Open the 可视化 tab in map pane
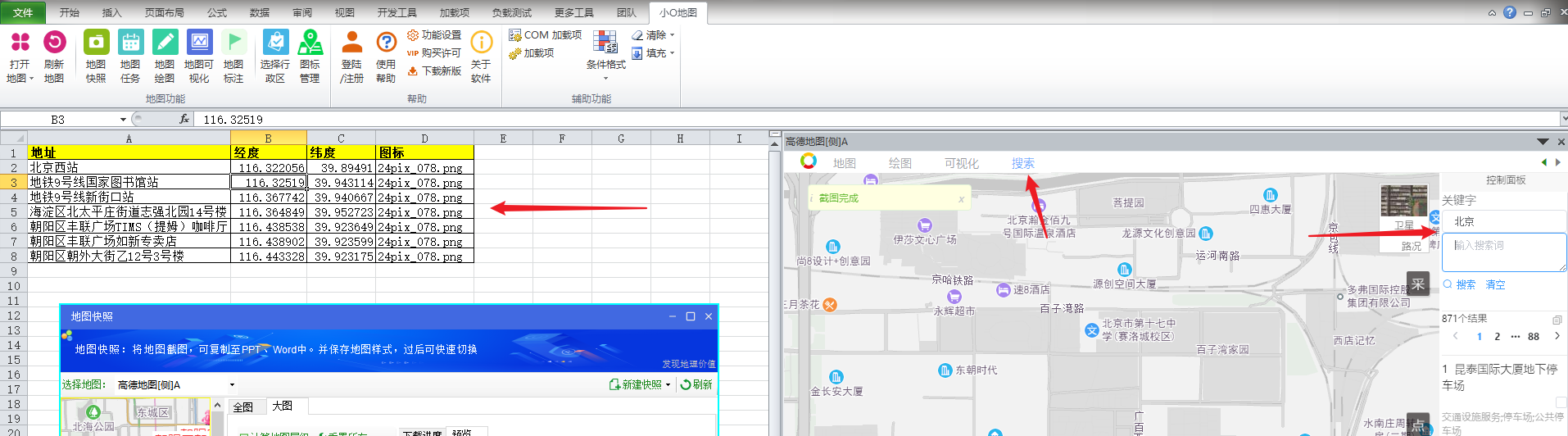The width and height of the screenshot is (1568, 436). (962, 163)
